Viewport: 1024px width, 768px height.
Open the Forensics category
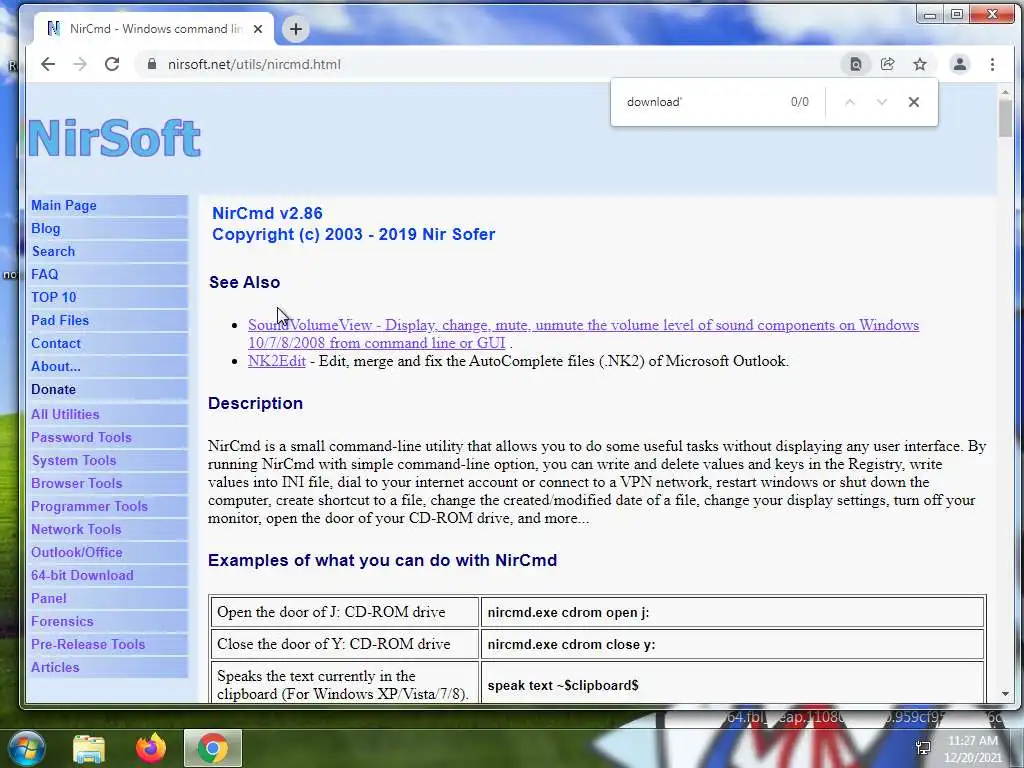pos(62,621)
